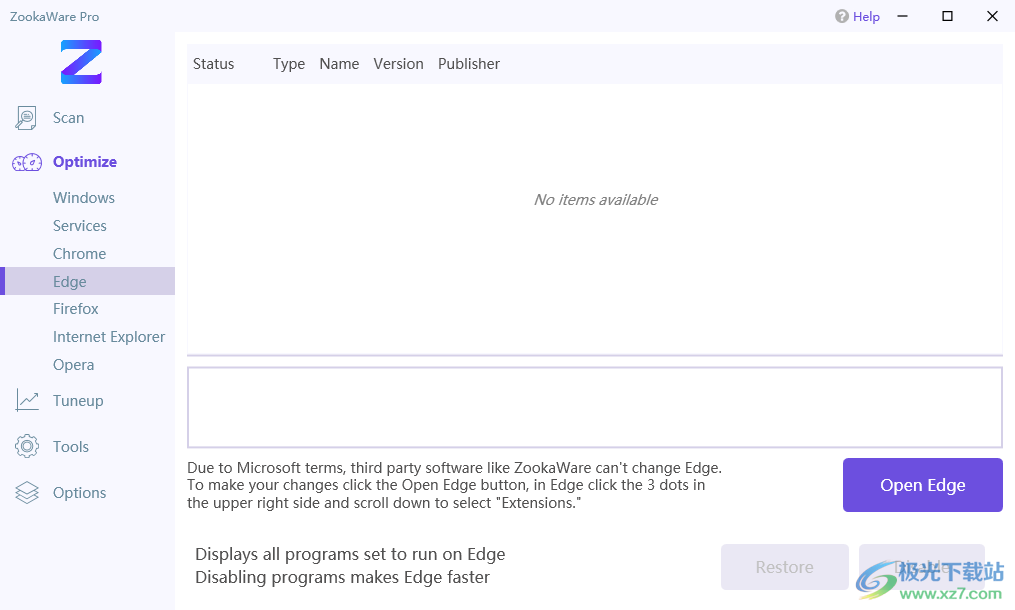Click the Optimize speedometer icon
Screen dimensions: 1015x610
pos(27,162)
